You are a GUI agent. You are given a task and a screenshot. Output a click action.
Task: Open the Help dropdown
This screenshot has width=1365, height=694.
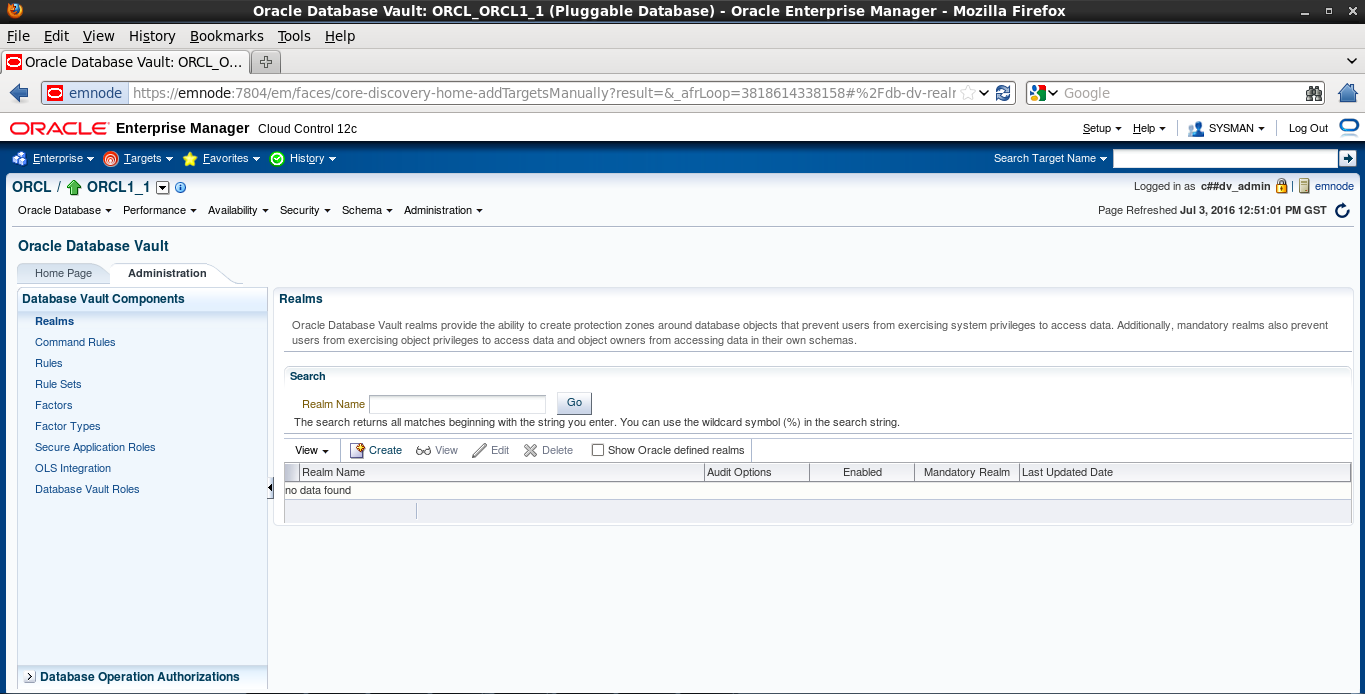pos(1148,128)
